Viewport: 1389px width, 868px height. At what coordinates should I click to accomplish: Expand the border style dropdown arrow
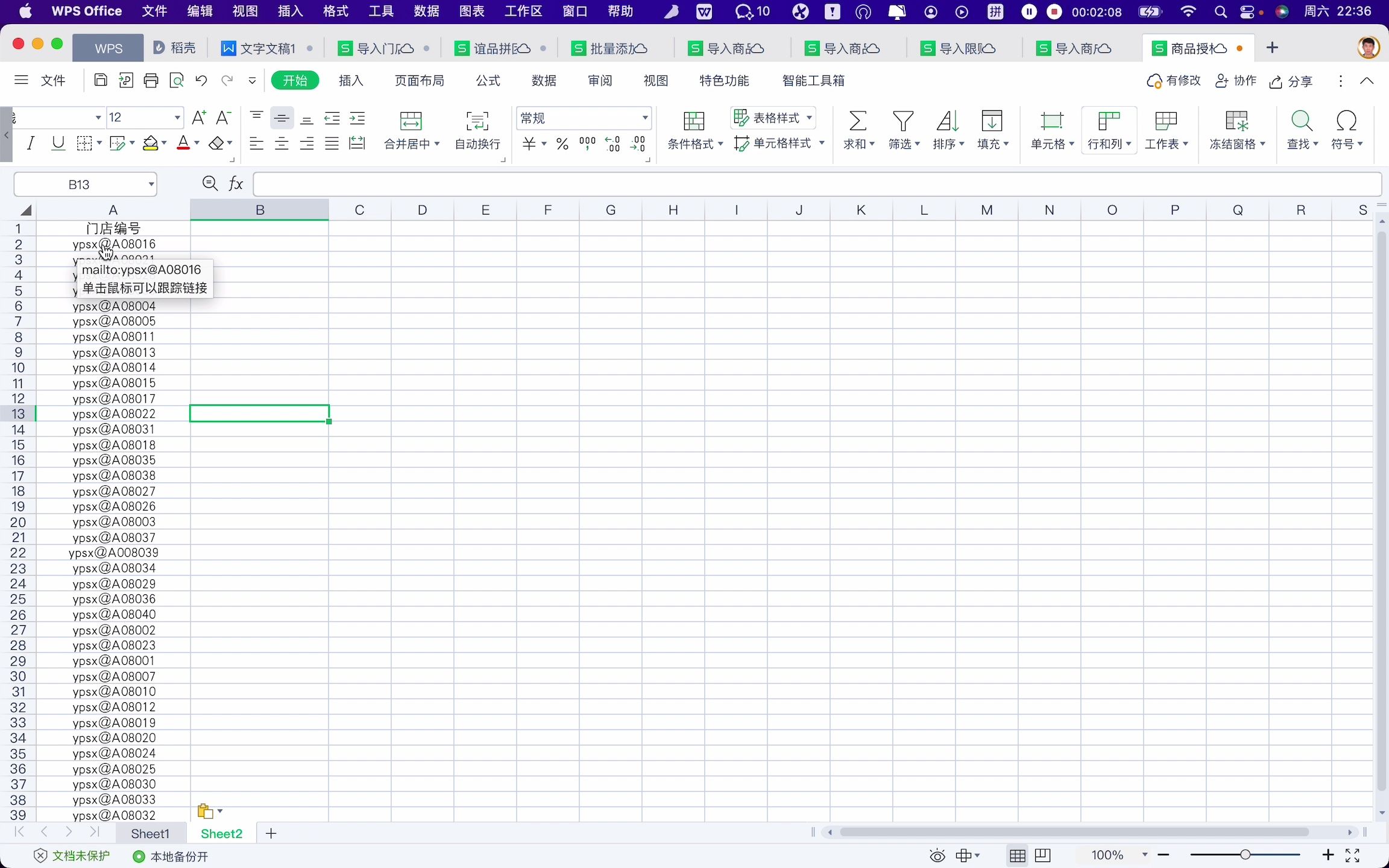point(99,143)
